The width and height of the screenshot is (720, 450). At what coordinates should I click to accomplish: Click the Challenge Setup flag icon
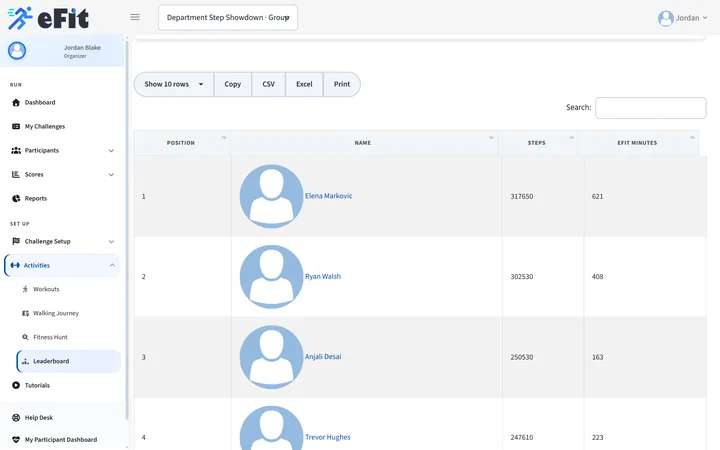pyautogui.click(x=16, y=241)
